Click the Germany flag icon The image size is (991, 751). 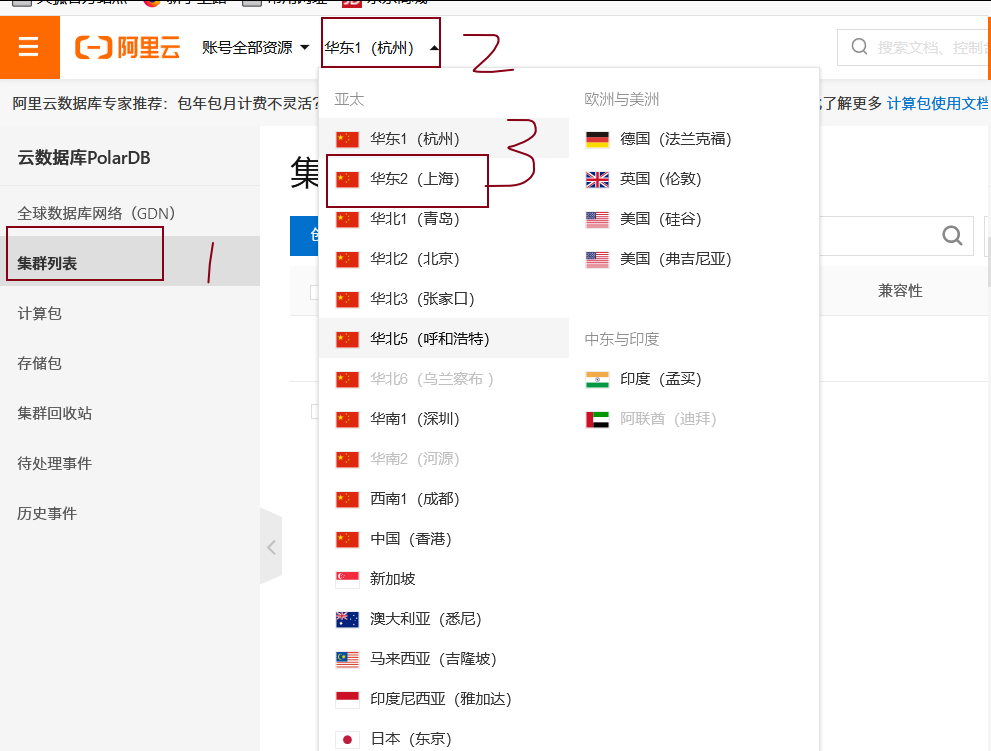click(597, 139)
